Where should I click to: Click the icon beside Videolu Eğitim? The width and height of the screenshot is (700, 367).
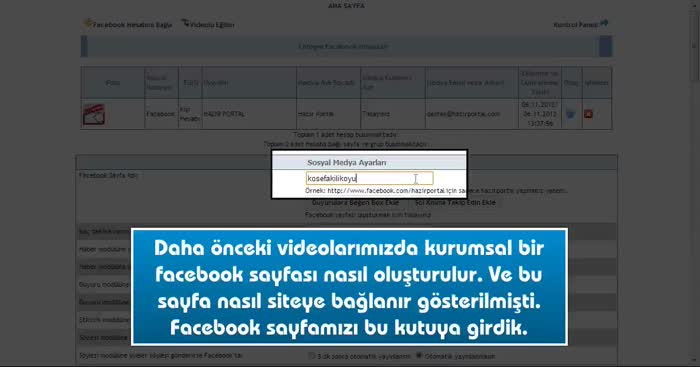pos(185,23)
